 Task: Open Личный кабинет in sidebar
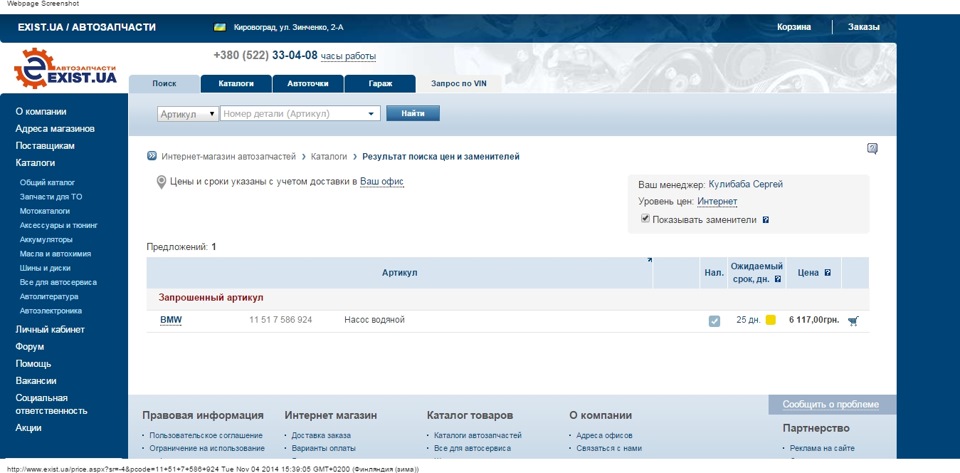tap(50, 329)
